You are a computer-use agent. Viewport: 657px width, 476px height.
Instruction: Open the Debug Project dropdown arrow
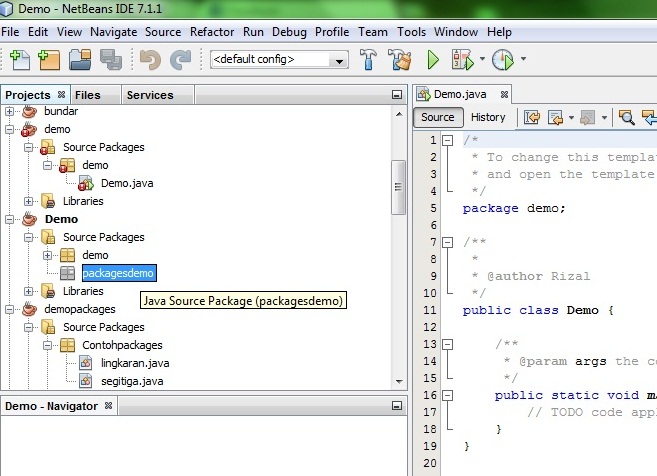coord(482,59)
